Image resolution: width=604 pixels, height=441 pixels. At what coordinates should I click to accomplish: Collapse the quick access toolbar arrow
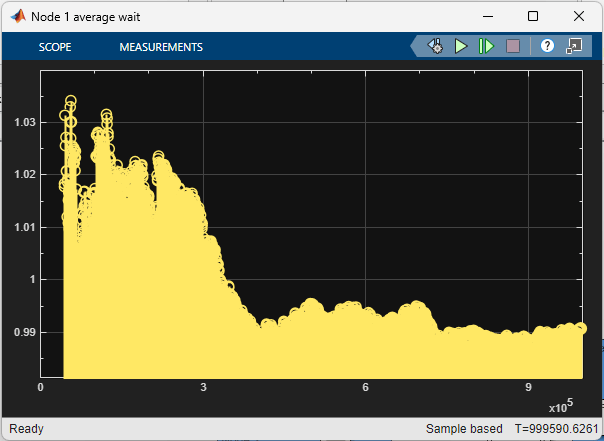[415, 47]
